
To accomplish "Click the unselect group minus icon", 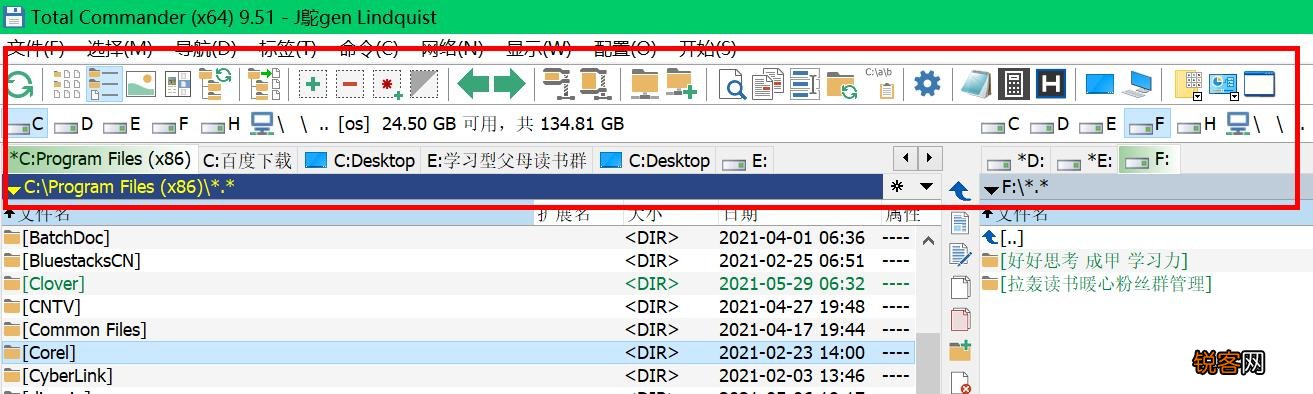I will (350, 84).
